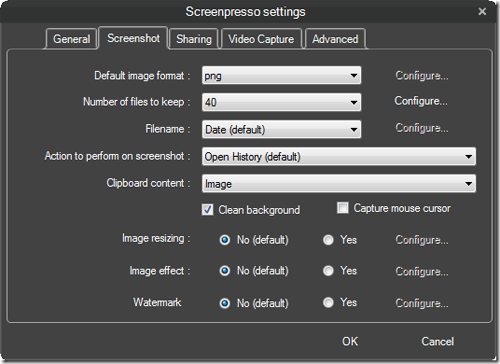The height and width of the screenshot is (364, 500).
Task: Uncheck the Clean background checkbox
Action: 207,210
